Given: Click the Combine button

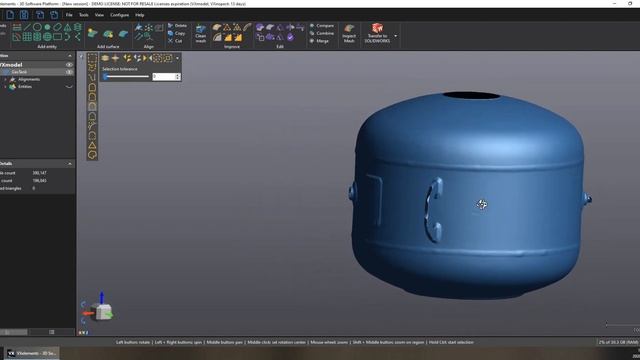Looking at the screenshot, I should [322, 33].
